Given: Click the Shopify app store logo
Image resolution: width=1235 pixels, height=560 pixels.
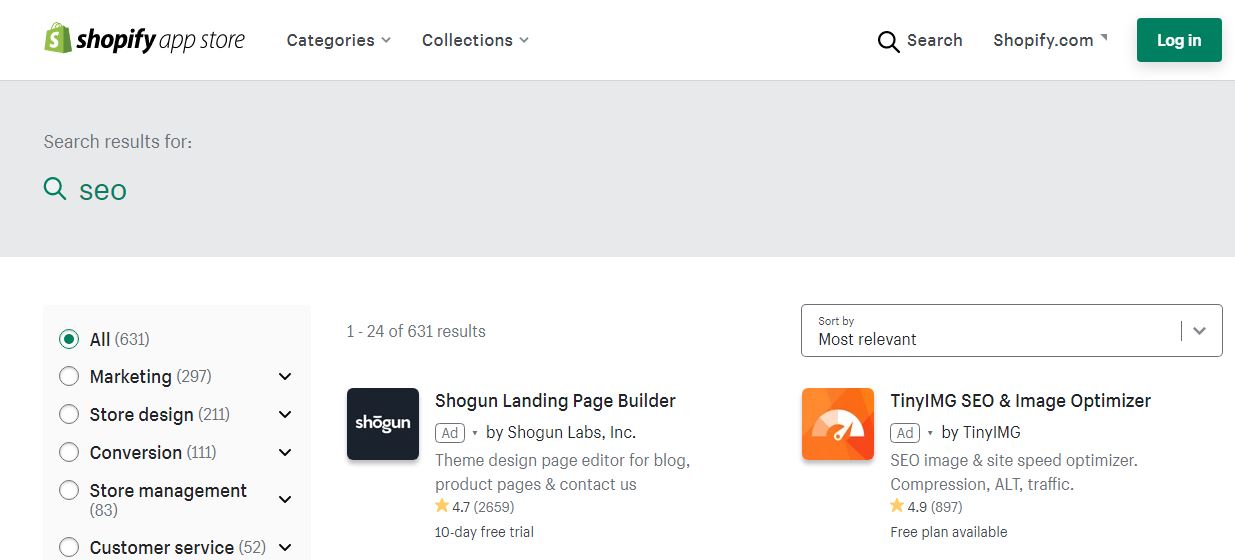Looking at the screenshot, I should tap(145, 40).
